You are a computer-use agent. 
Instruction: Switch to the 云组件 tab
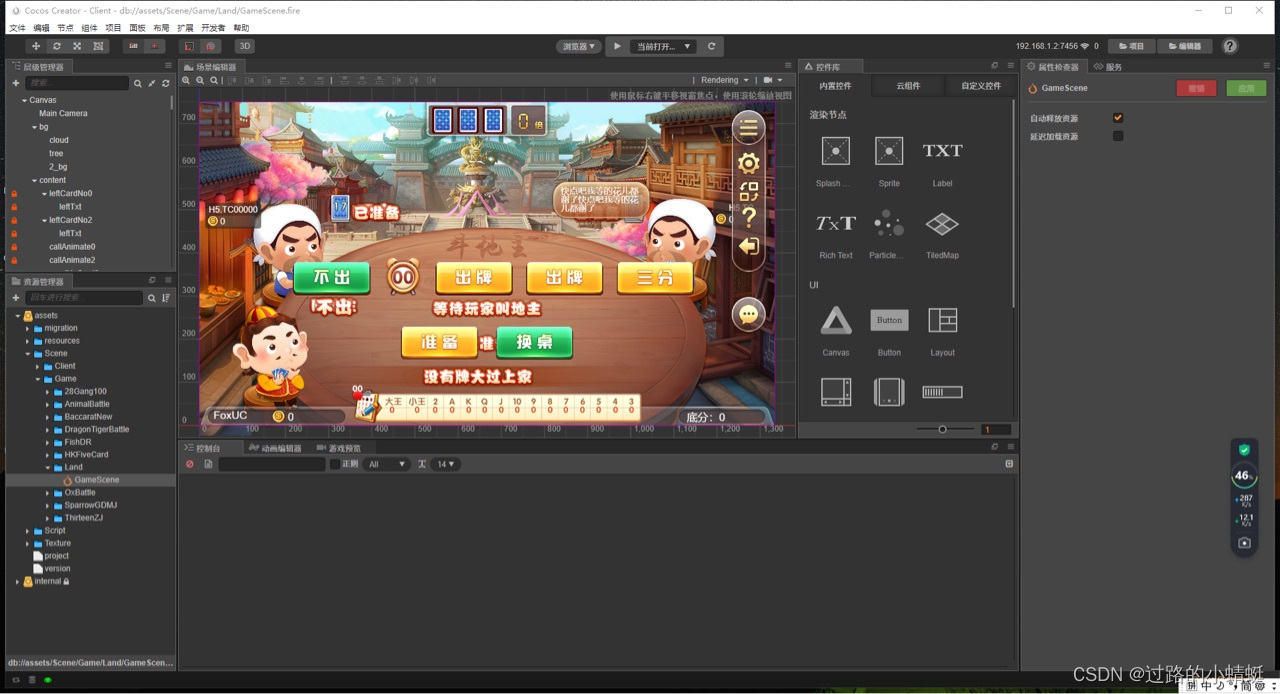pos(907,86)
